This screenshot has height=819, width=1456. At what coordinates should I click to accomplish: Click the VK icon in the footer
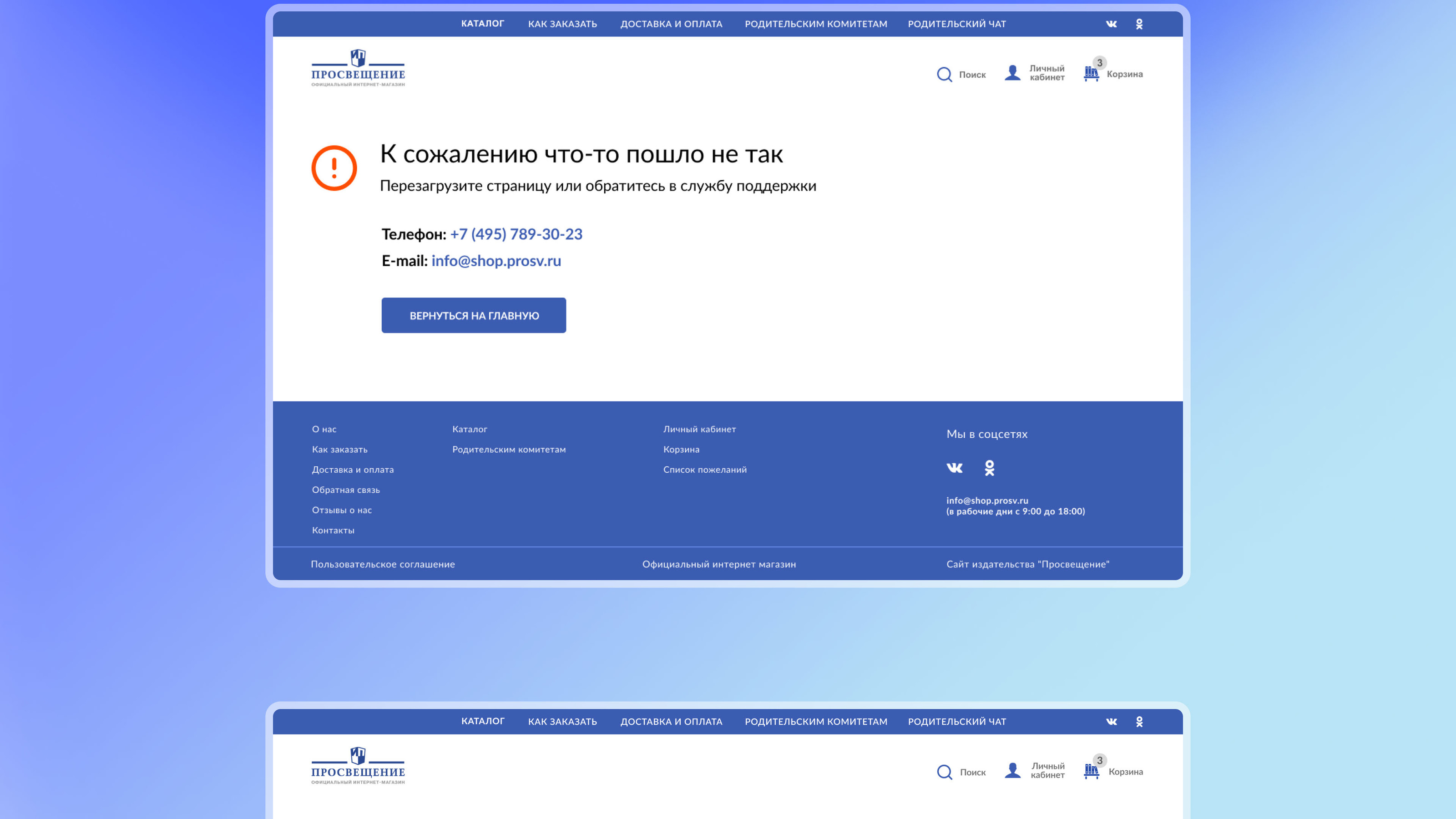955,468
